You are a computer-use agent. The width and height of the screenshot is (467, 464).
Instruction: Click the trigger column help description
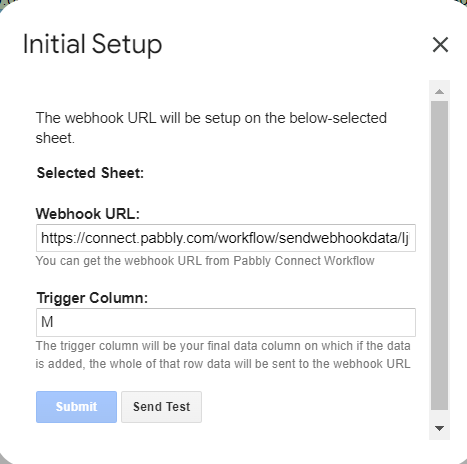pyautogui.click(x=223, y=355)
